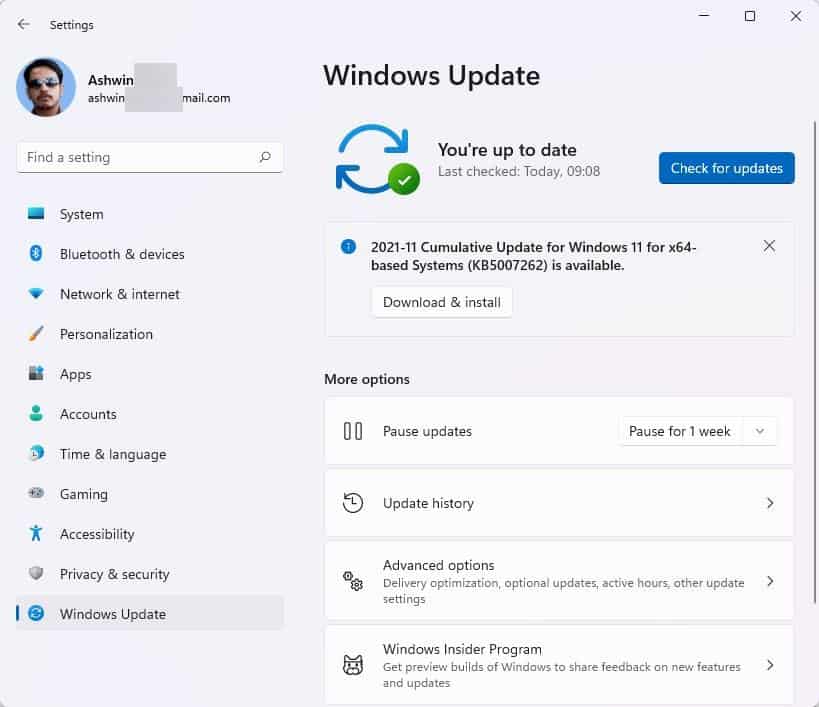Maximize the Settings window
This screenshot has width=819, height=707.
(750, 16)
